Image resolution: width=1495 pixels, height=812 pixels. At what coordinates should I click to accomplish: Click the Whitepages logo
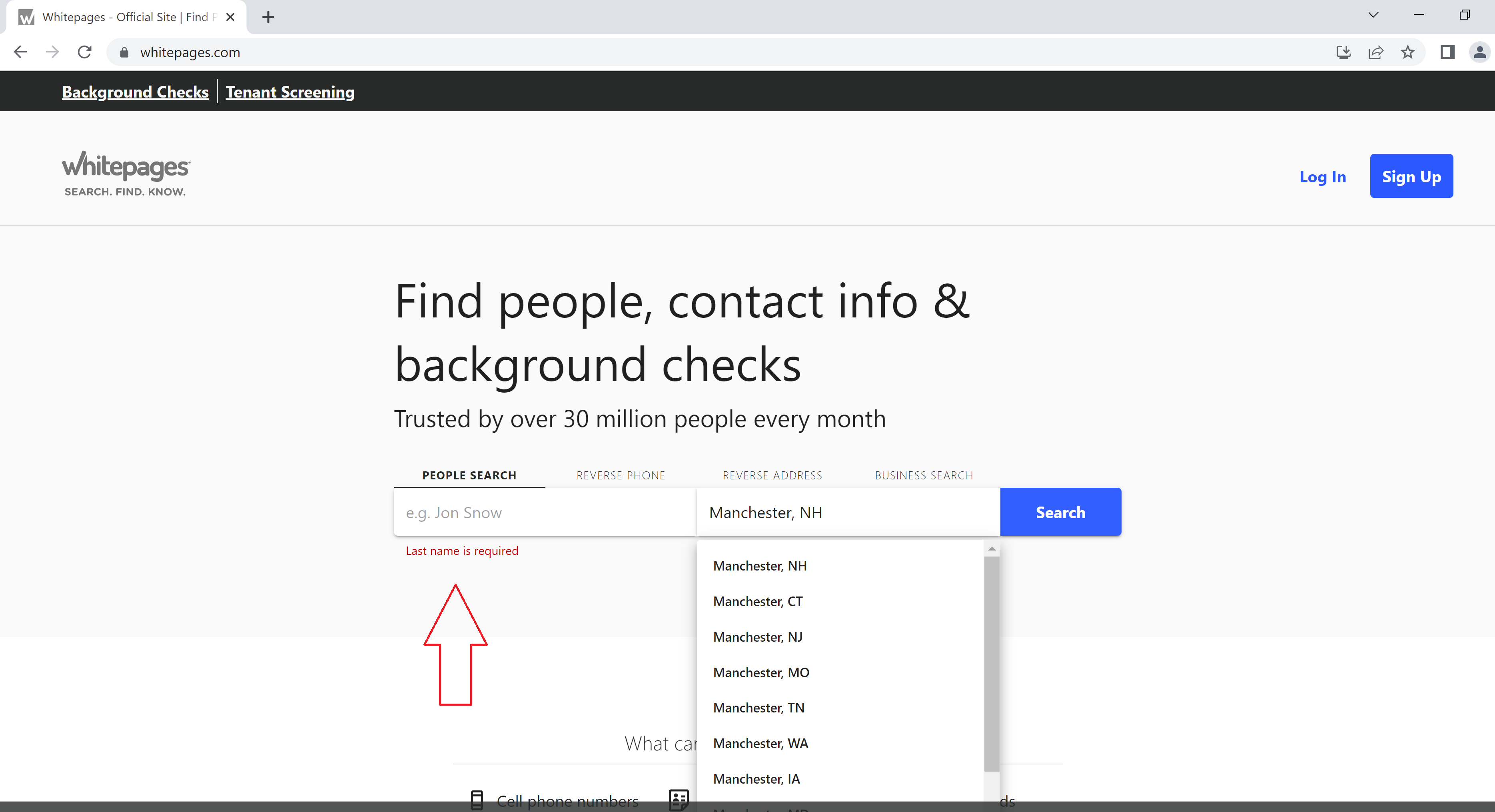point(126,174)
